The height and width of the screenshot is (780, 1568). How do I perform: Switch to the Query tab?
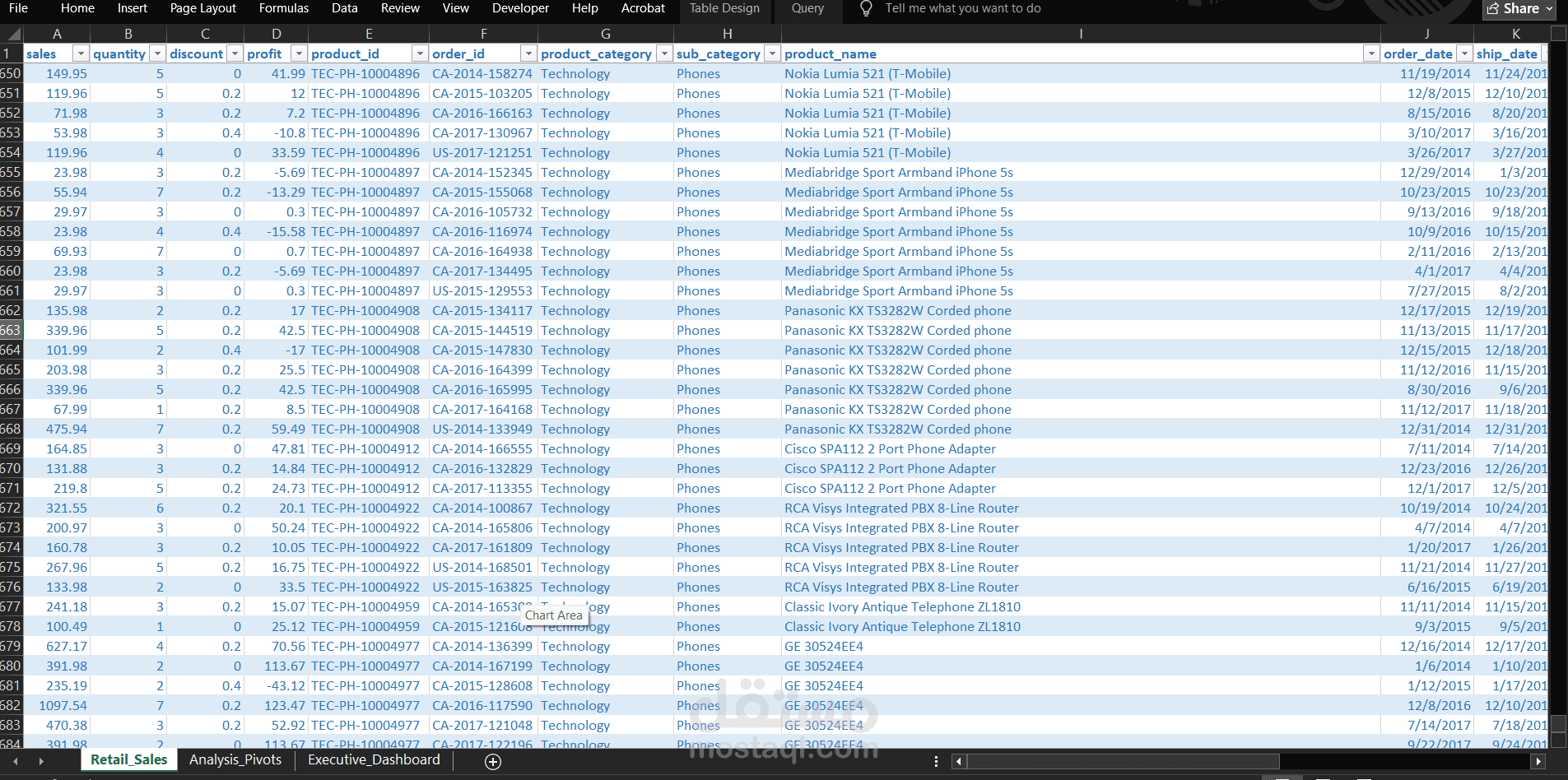tap(807, 8)
